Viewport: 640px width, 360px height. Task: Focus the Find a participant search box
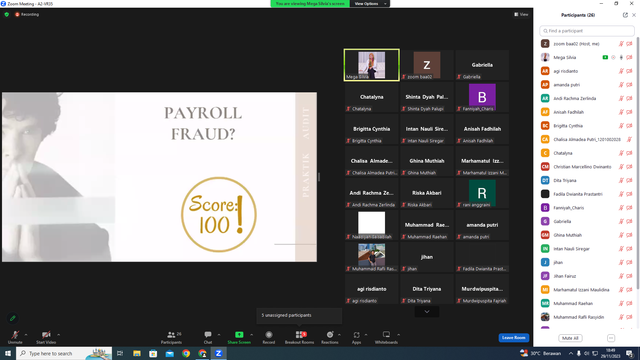(587, 31)
